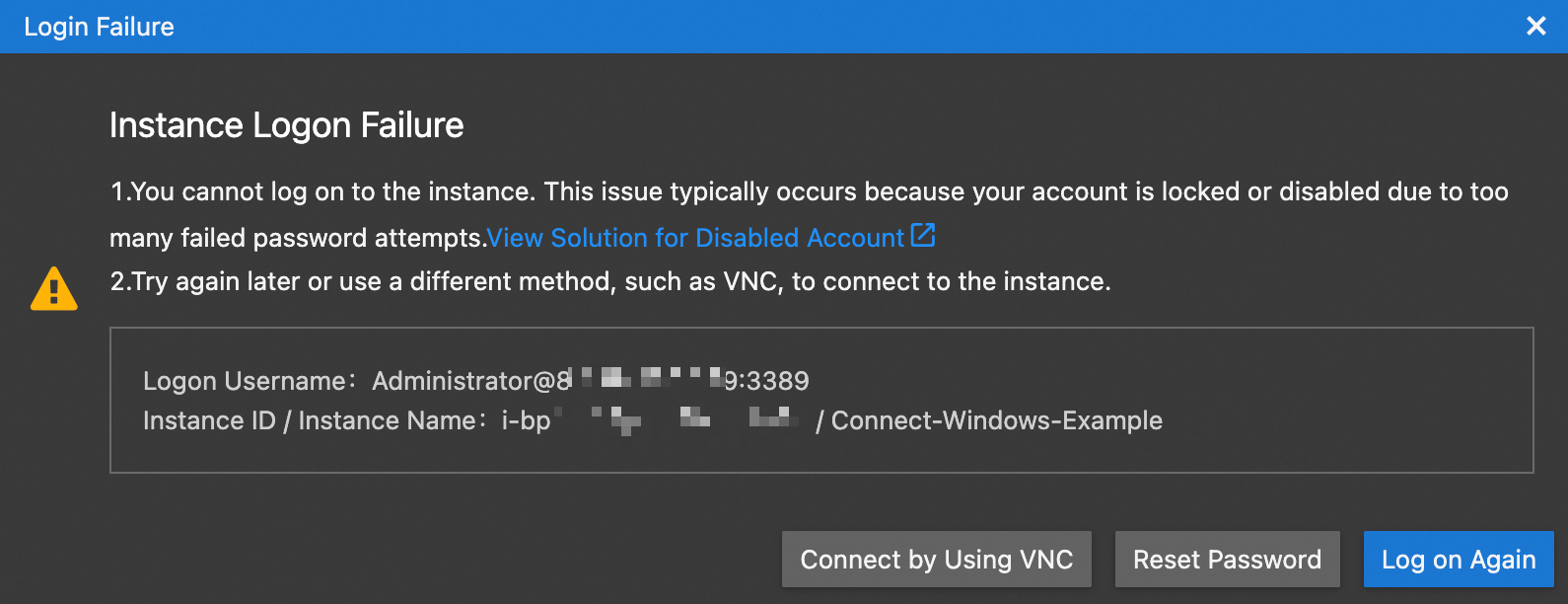
Task: Click the Administrator@ username value
Action: [x=465, y=381]
